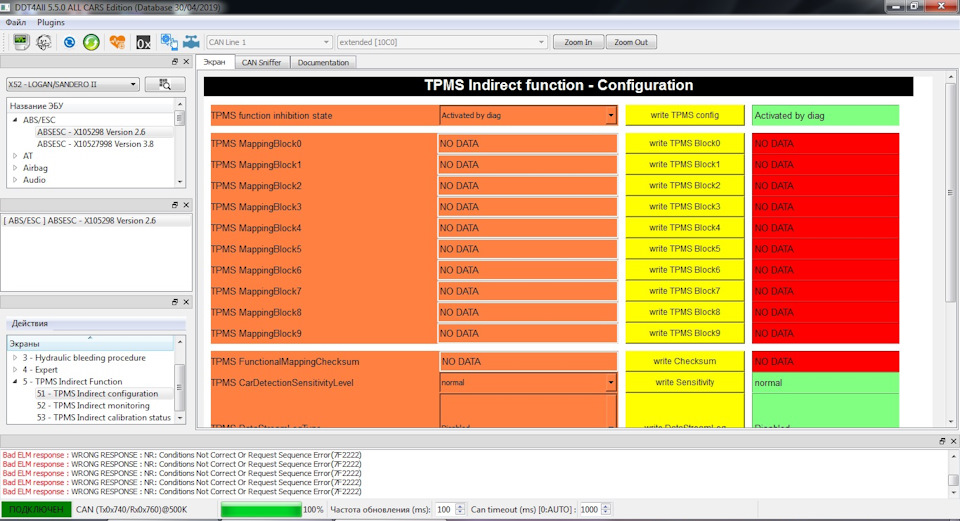The width and height of the screenshot is (960, 521).
Task: Close the ECU list panel
Action: pyautogui.click(x=186, y=62)
